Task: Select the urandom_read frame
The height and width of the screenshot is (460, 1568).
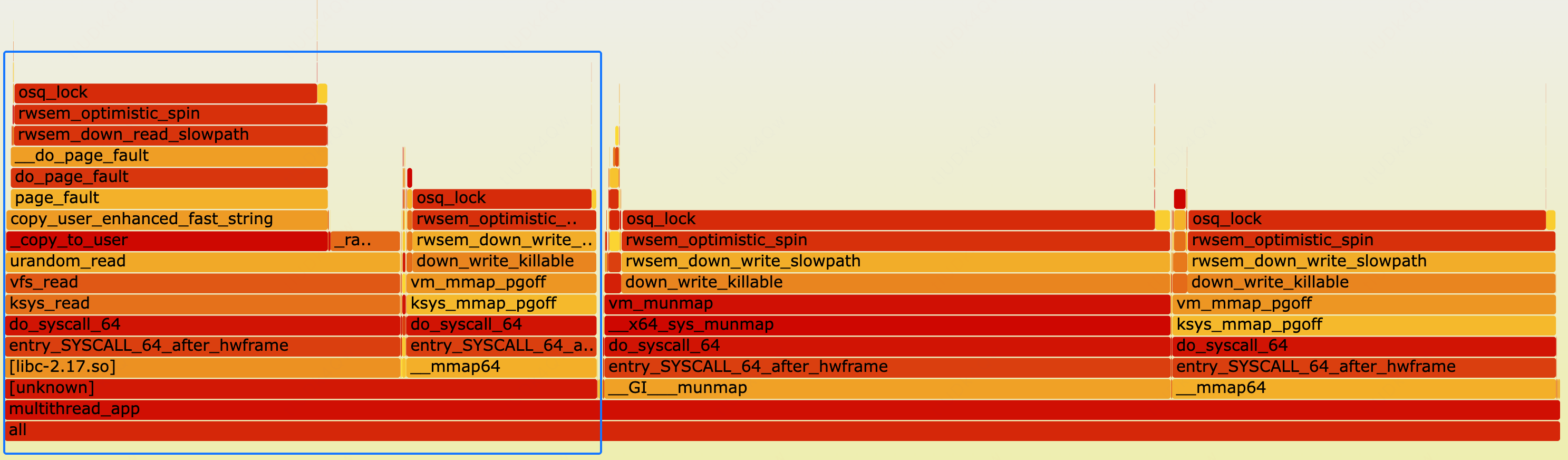Action: point(202,261)
